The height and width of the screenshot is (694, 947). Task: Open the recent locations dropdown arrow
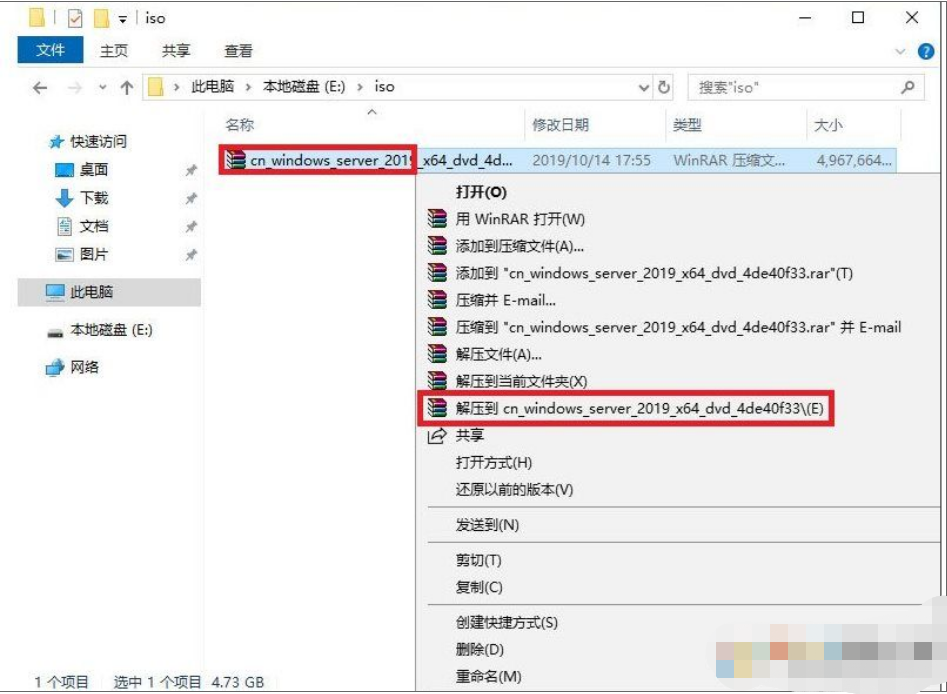click(x=102, y=87)
